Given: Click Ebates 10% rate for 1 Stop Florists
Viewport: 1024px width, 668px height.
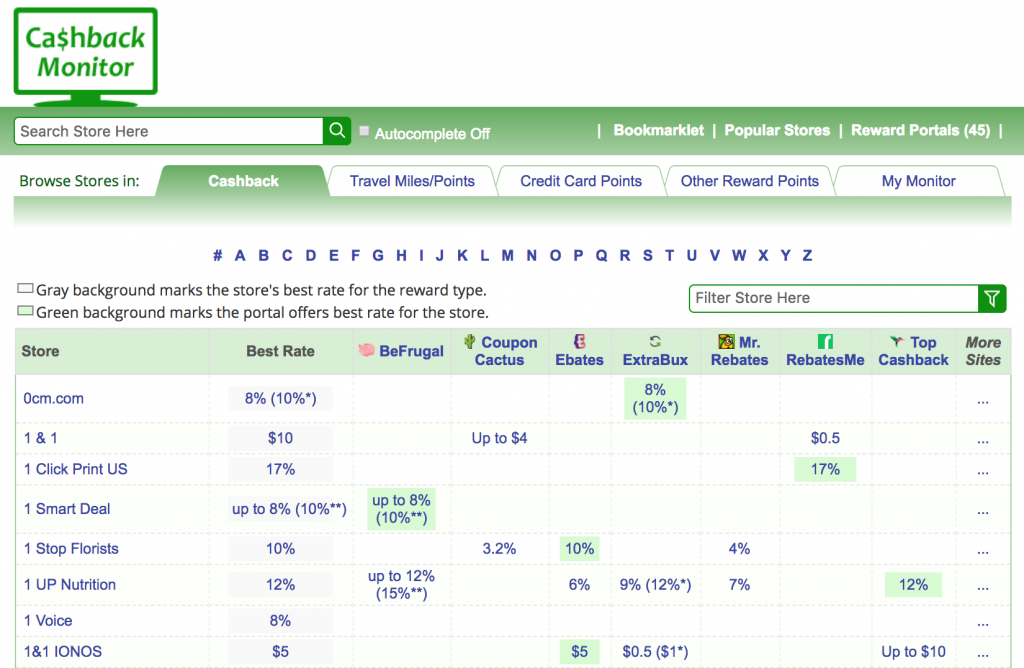Looking at the screenshot, I should pyautogui.click(x=579, y=549).
